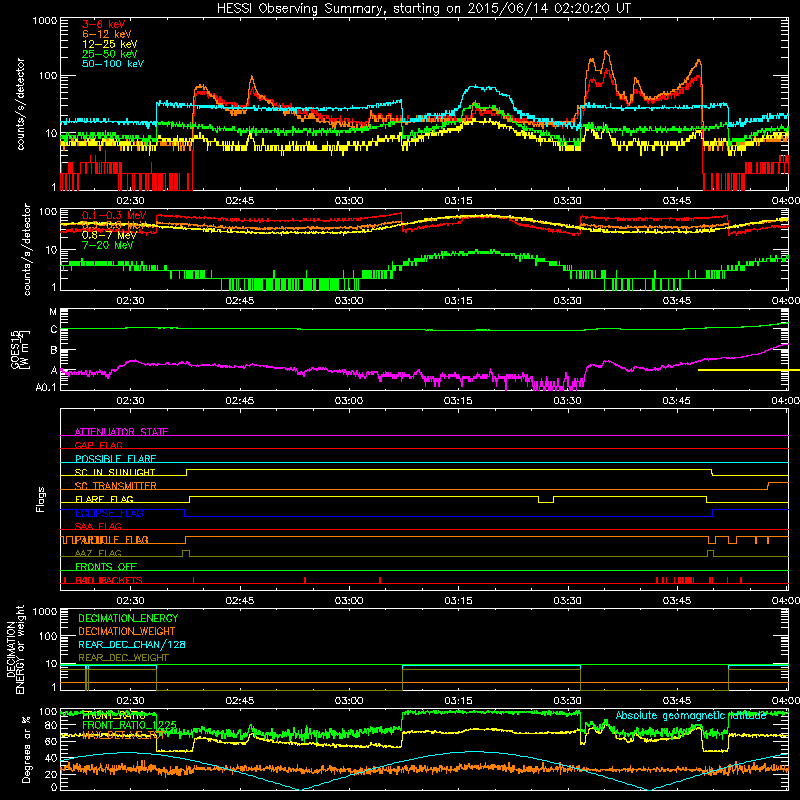Image resolution: width=800 pixels, height=800 pixels.
Task: Select the SC IN SUNLIGHT label
Action: 115,472
